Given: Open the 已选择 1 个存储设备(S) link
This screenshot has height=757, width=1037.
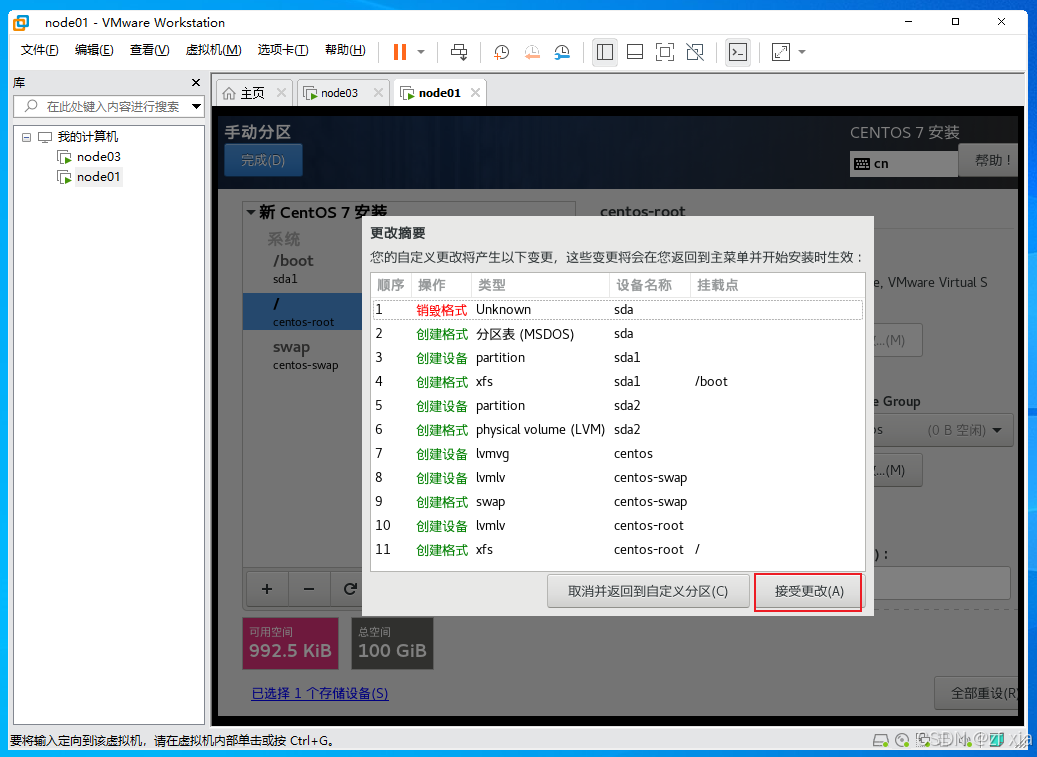Looking at the screenshot, I should pos(319,694).
